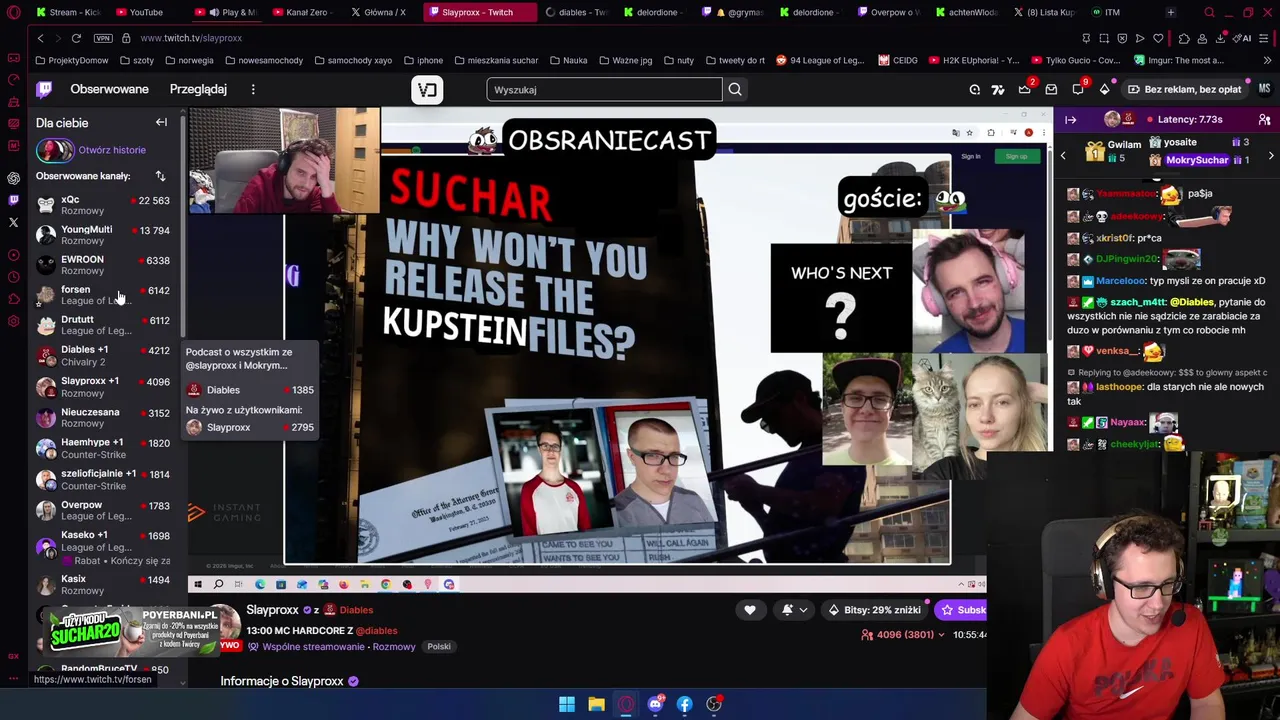The image size is (1280, 720).
Task: Switch to the YouTube tab
Action: (138, 12)
